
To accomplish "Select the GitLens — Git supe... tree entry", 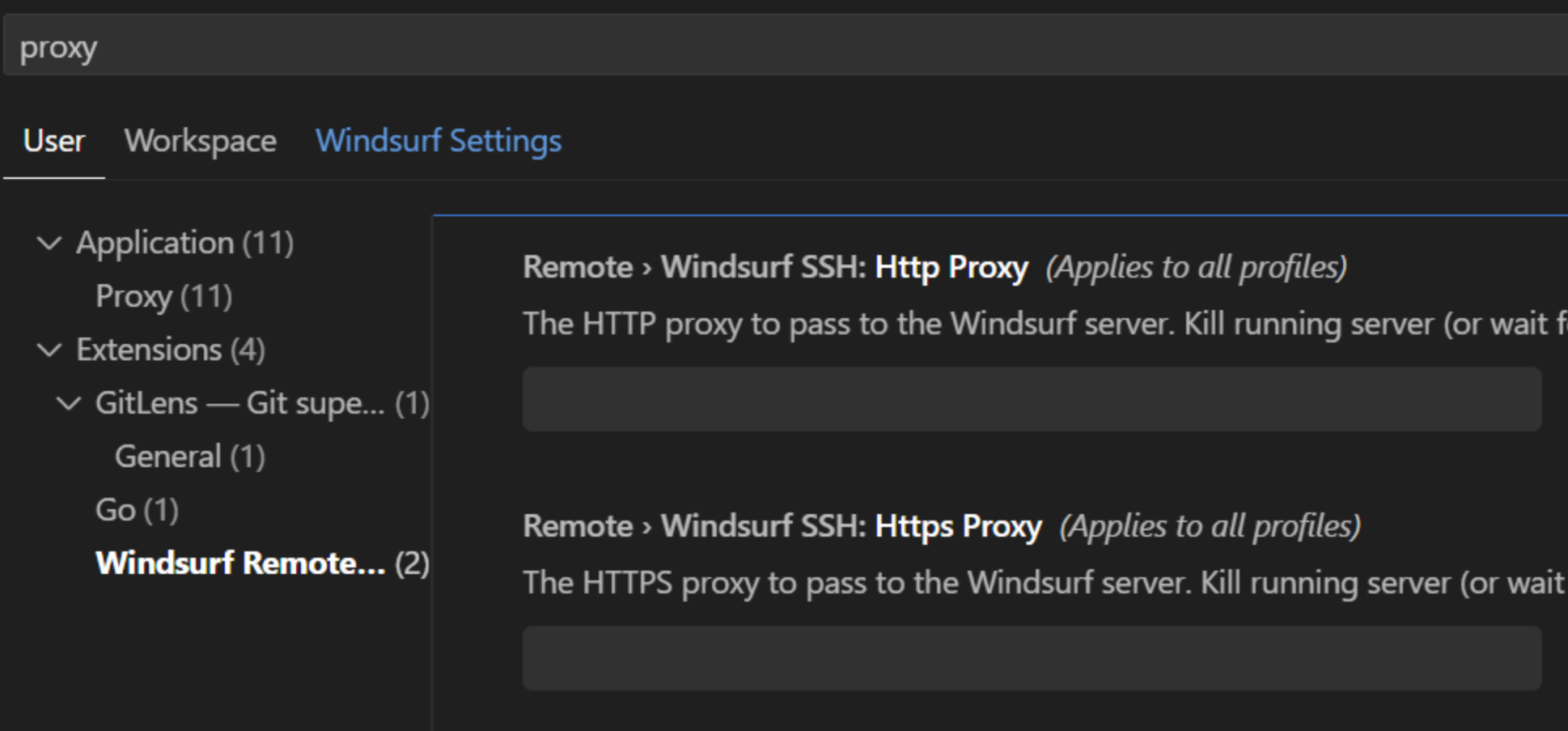I will (261, 402).
